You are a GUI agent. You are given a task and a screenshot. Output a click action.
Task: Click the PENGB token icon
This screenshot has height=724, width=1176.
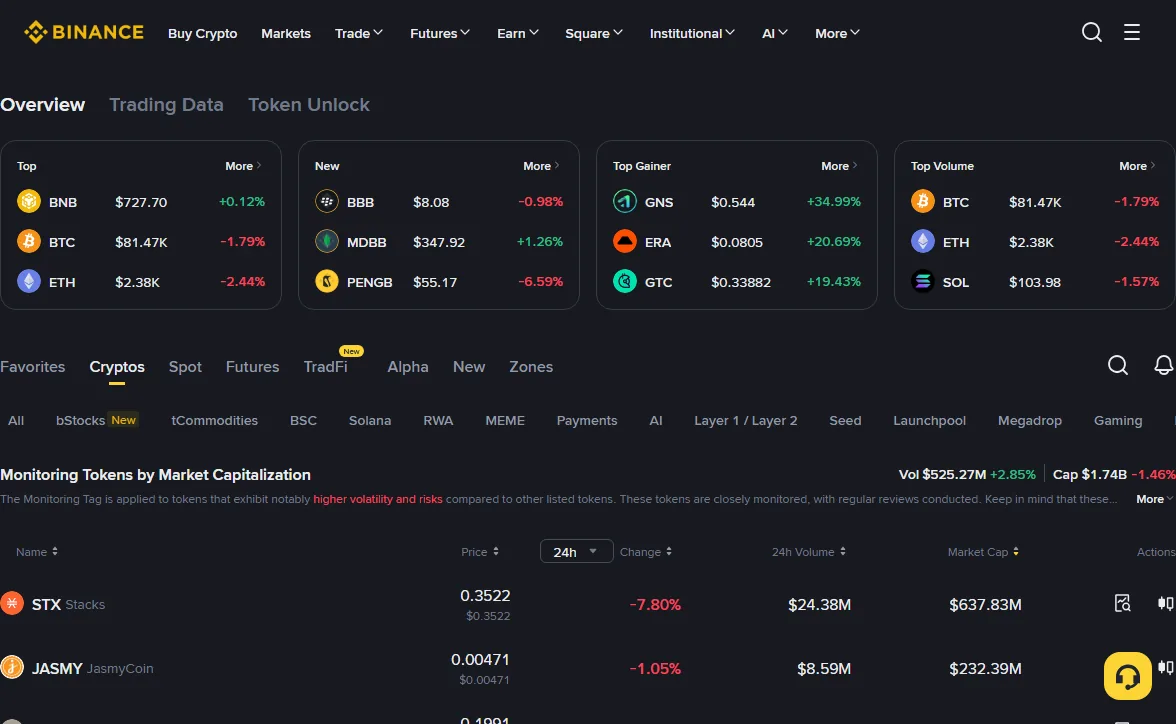(326, 281)
